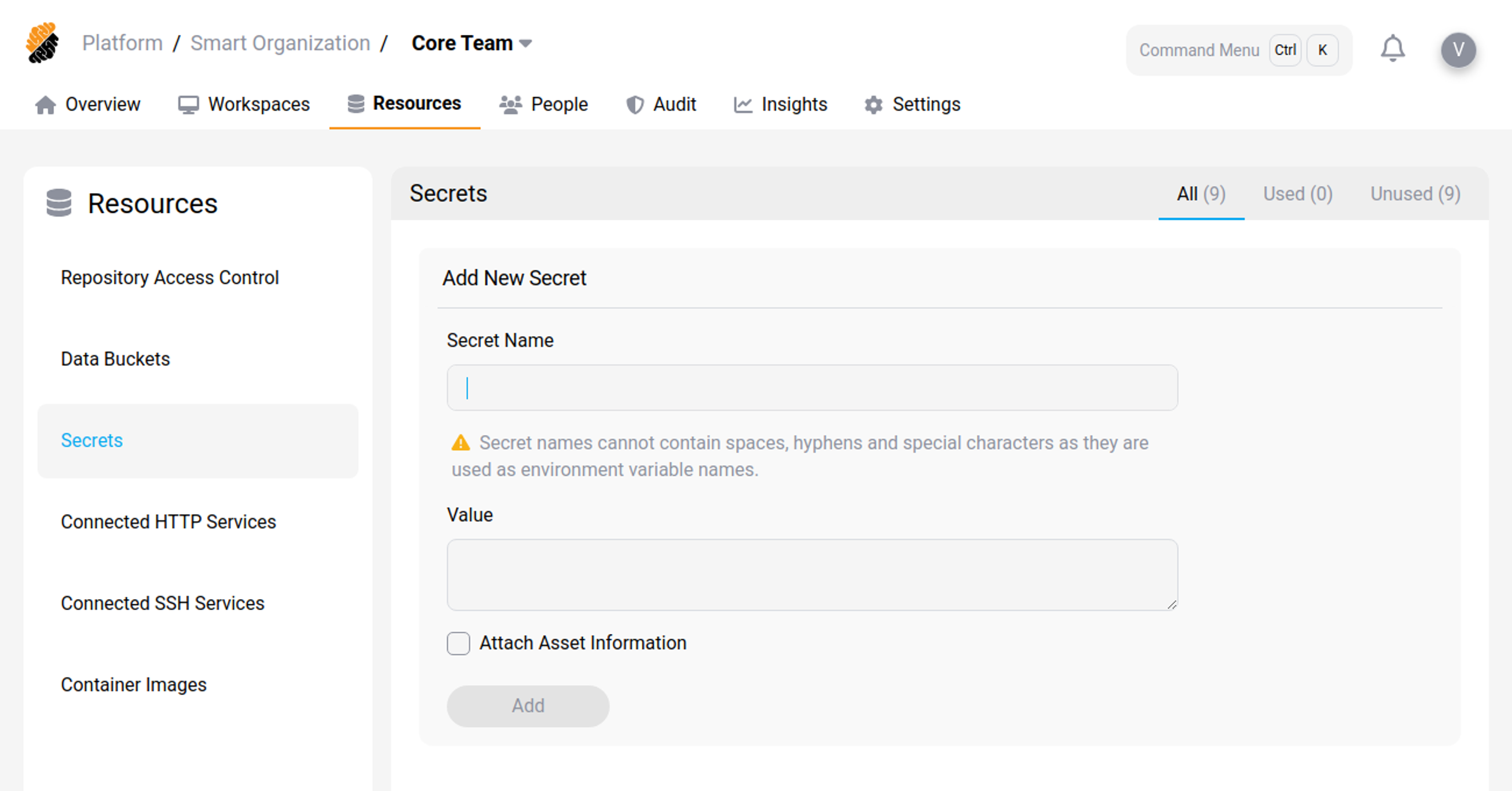Select the All (9) tab
Image resolution: width=1512 pixels, height=791 pixels.
point(1200,194)
